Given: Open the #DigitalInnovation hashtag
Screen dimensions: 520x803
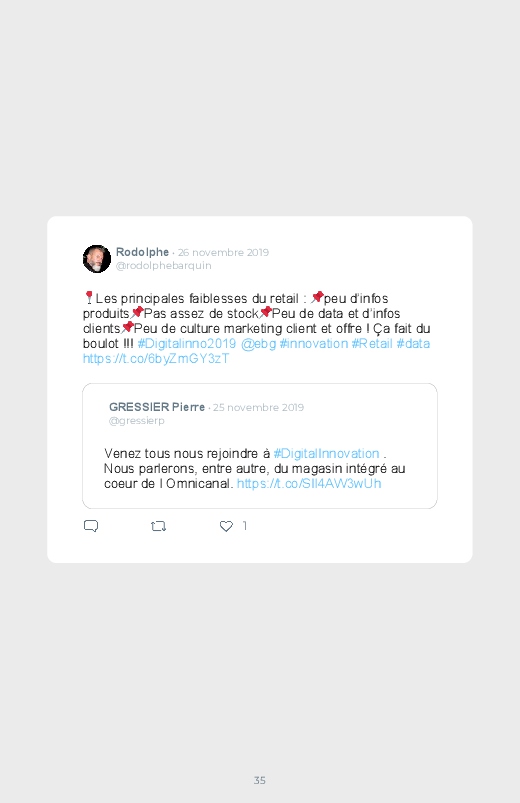Looking at the screenshot, I should pos(326,453).
